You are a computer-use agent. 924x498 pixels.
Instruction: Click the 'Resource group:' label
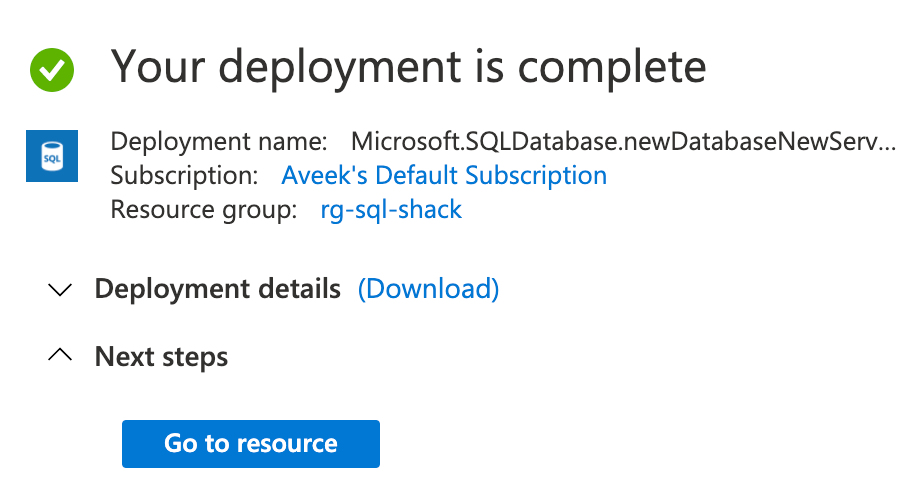(x=204, y=210)
